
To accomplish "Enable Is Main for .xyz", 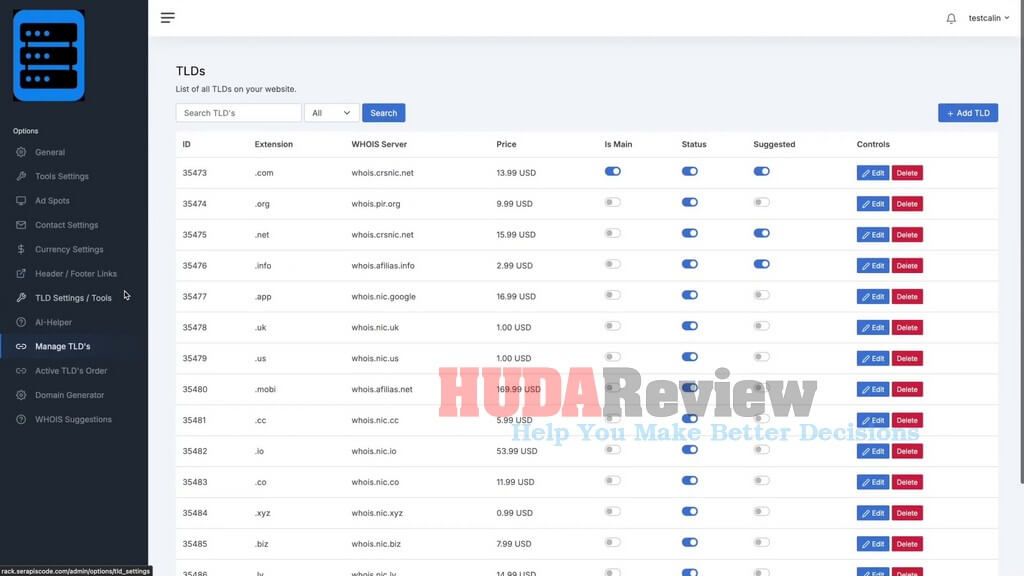I will coord(613,511).
